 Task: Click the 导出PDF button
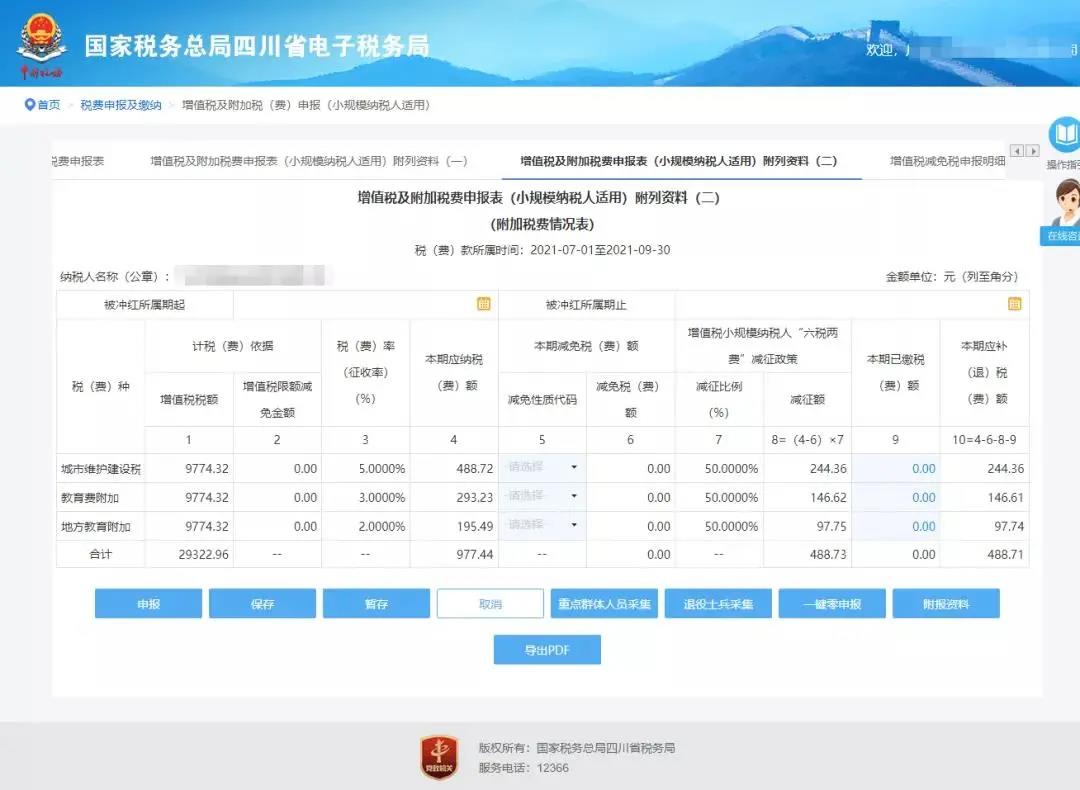(547, 650)
